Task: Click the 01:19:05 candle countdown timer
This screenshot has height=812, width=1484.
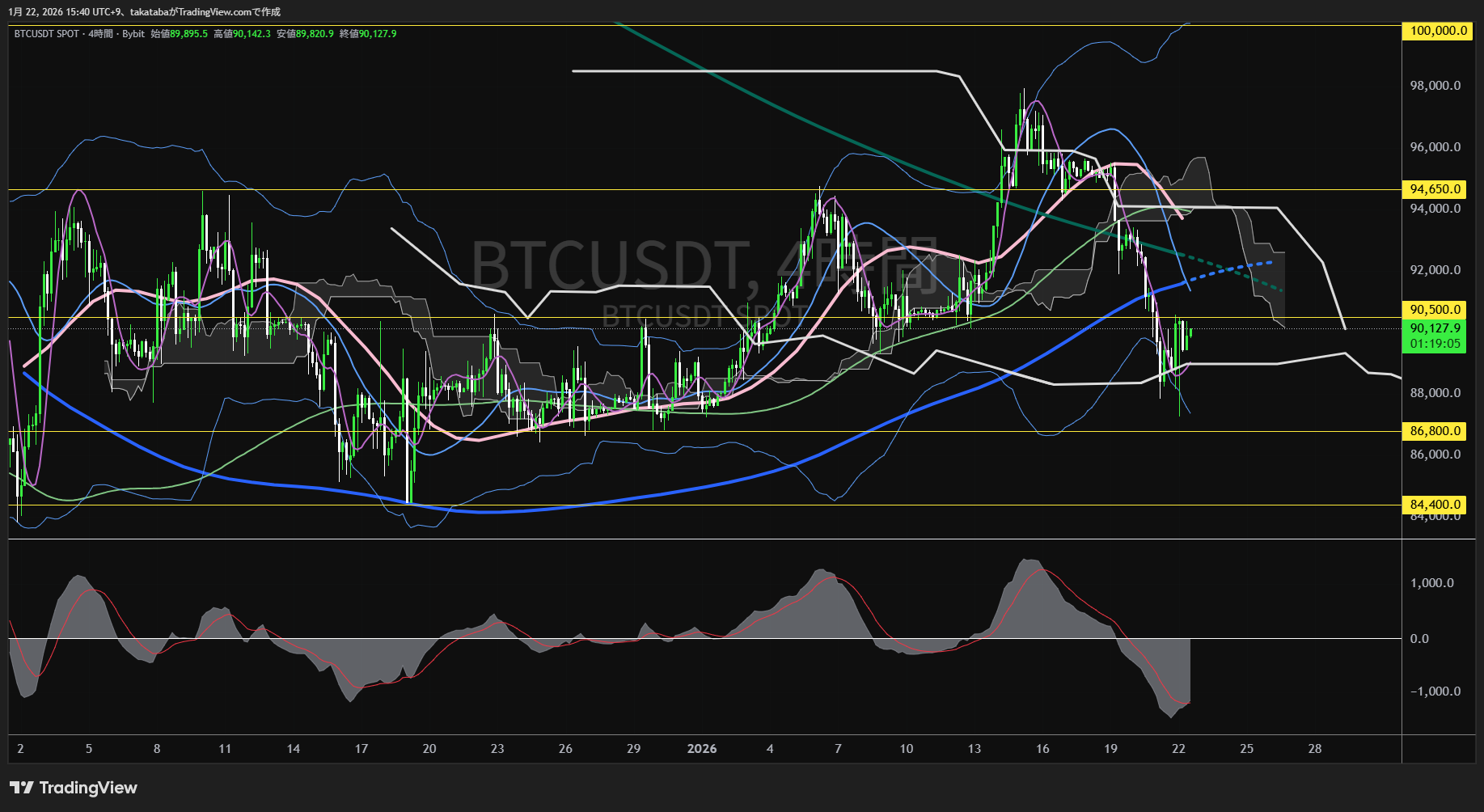Action: coord(1435,344)
